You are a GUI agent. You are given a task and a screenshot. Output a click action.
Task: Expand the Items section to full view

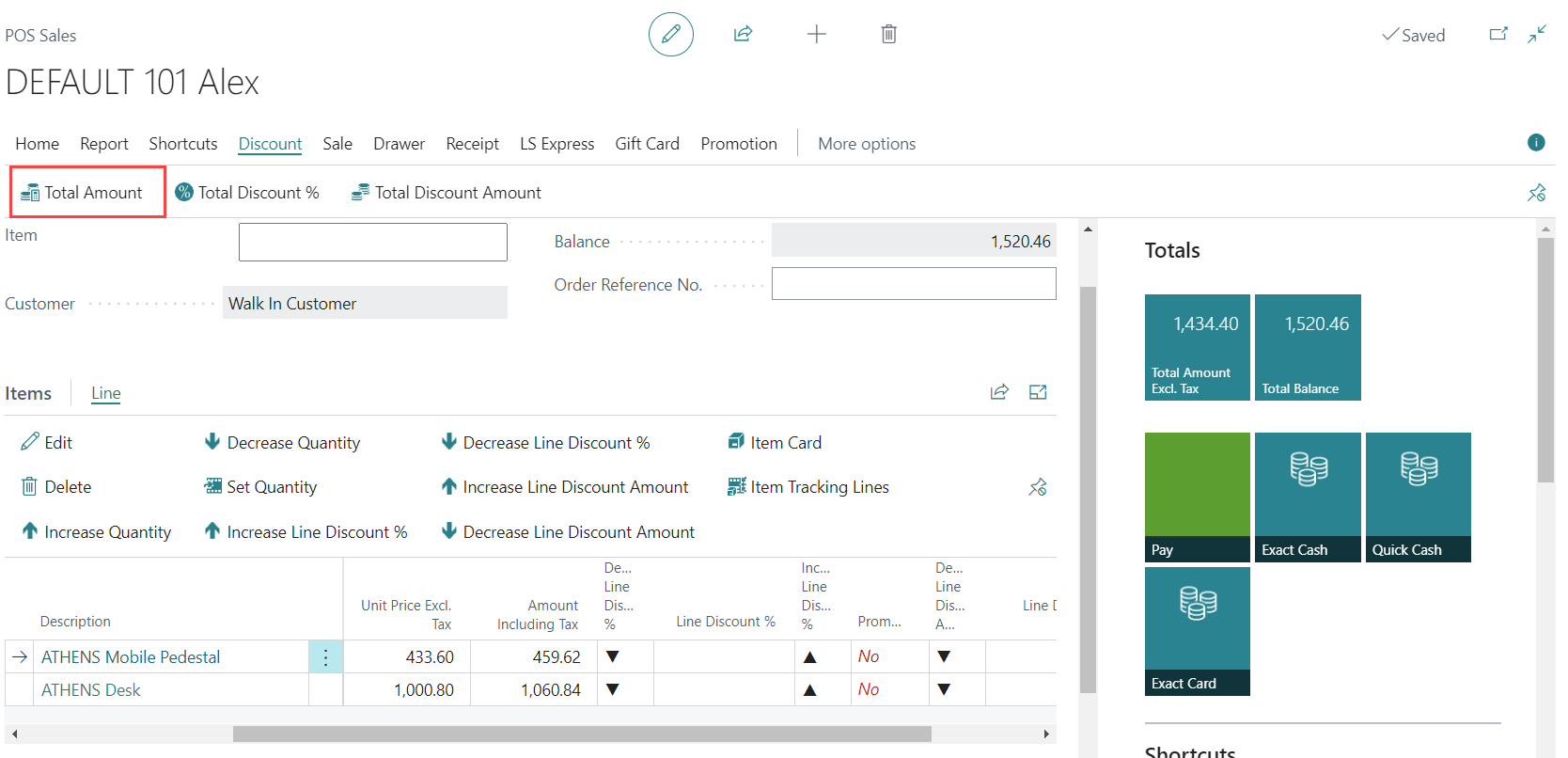point(1038,392)
